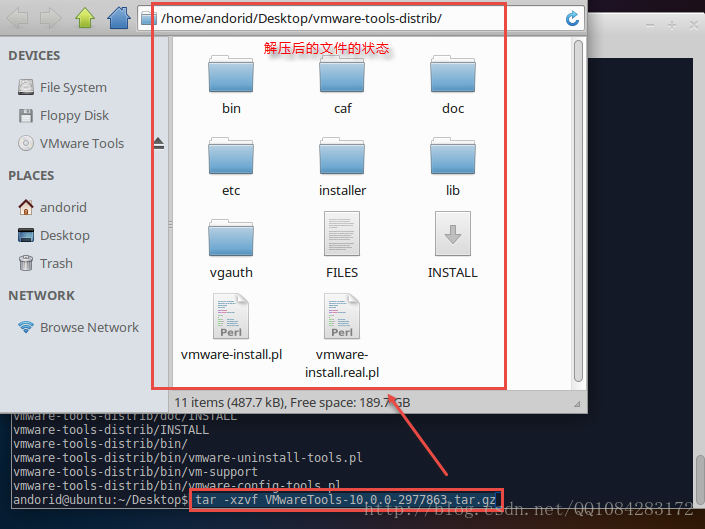Minimize the terminal window behind
The height and width of the screenshot is (529, 705).
coord(650,26)
